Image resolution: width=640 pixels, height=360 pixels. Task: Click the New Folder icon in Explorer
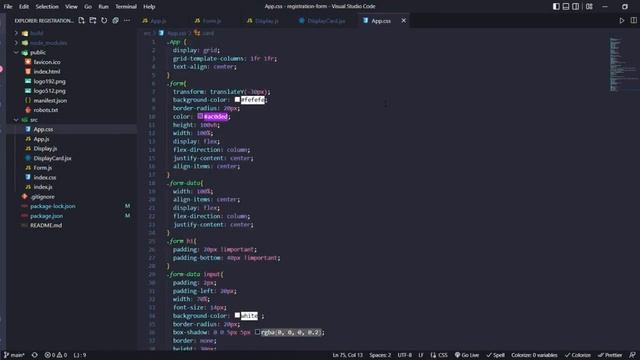[93, 20]
